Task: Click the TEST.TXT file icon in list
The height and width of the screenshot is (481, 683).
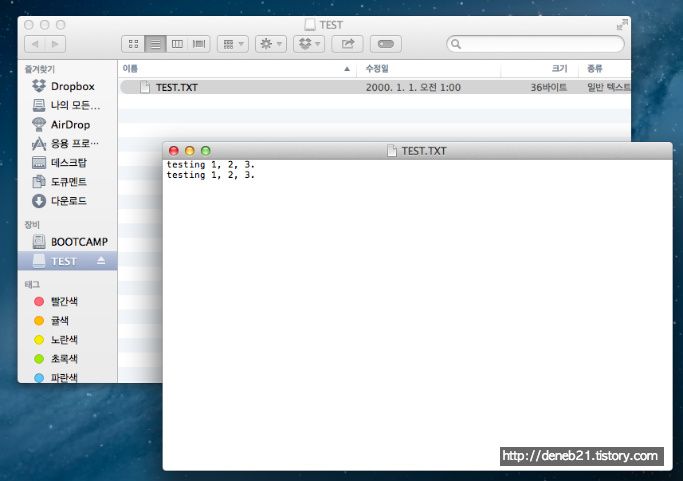Action: coord(145,87)
